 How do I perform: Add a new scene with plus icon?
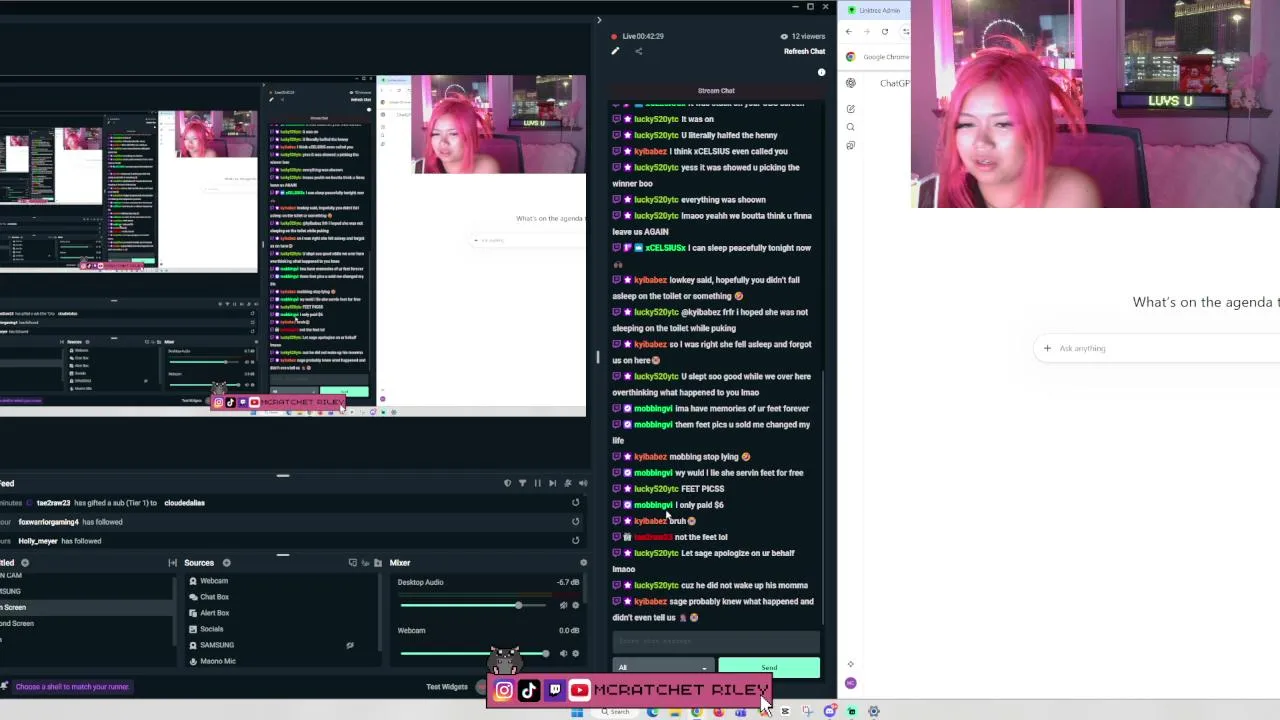click(x=25, y=563)
